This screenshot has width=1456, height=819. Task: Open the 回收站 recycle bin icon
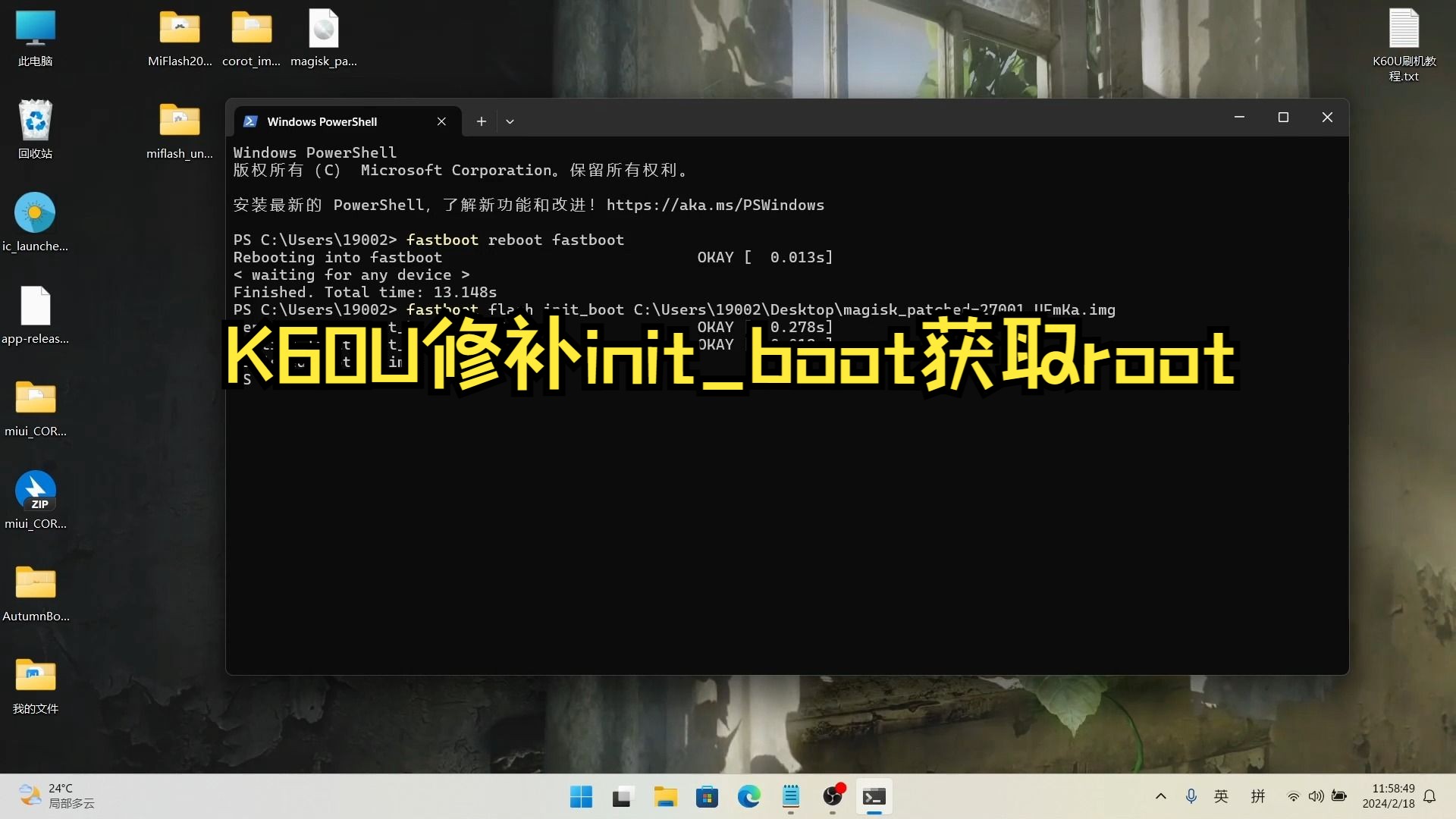point(35,129)
